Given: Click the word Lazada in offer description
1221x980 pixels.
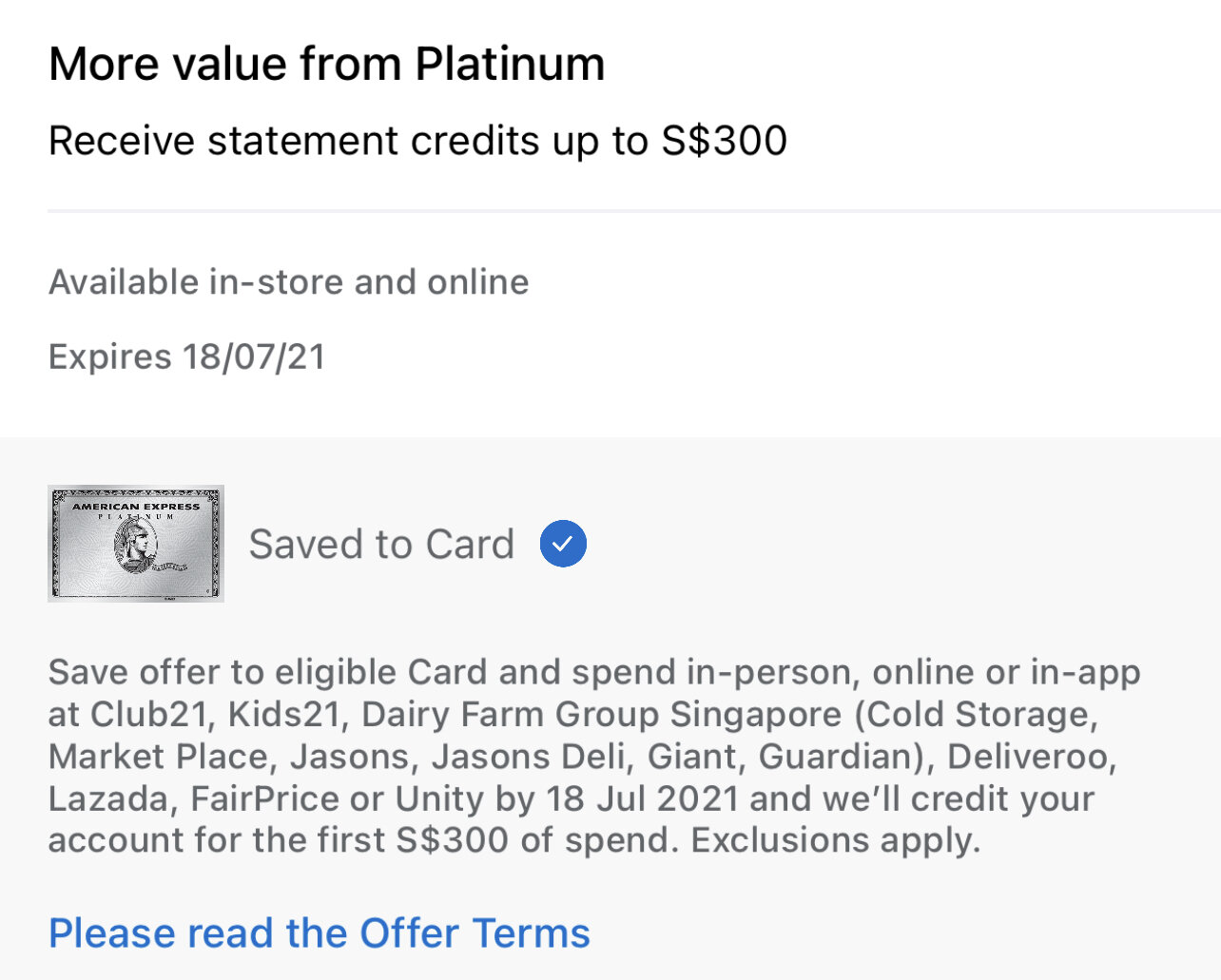Looking at the screenshot, I should pos(108,798).
